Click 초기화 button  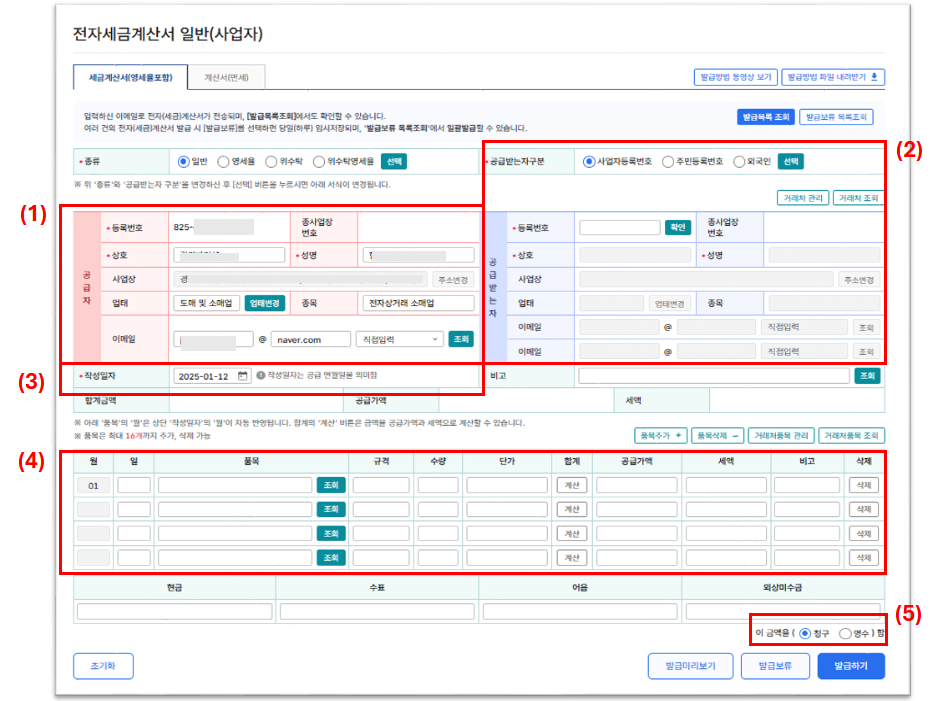tap(103, 666)
